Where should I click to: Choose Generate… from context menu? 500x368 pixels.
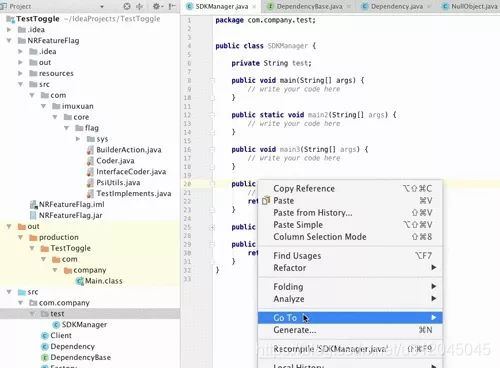(x=350, y=330)
